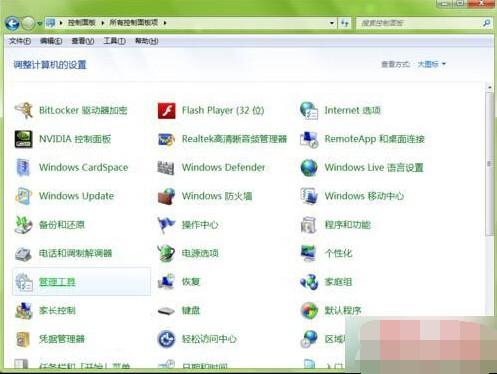
Task: Click in the 搜索控制面板 search box
Action: point(418,23)
